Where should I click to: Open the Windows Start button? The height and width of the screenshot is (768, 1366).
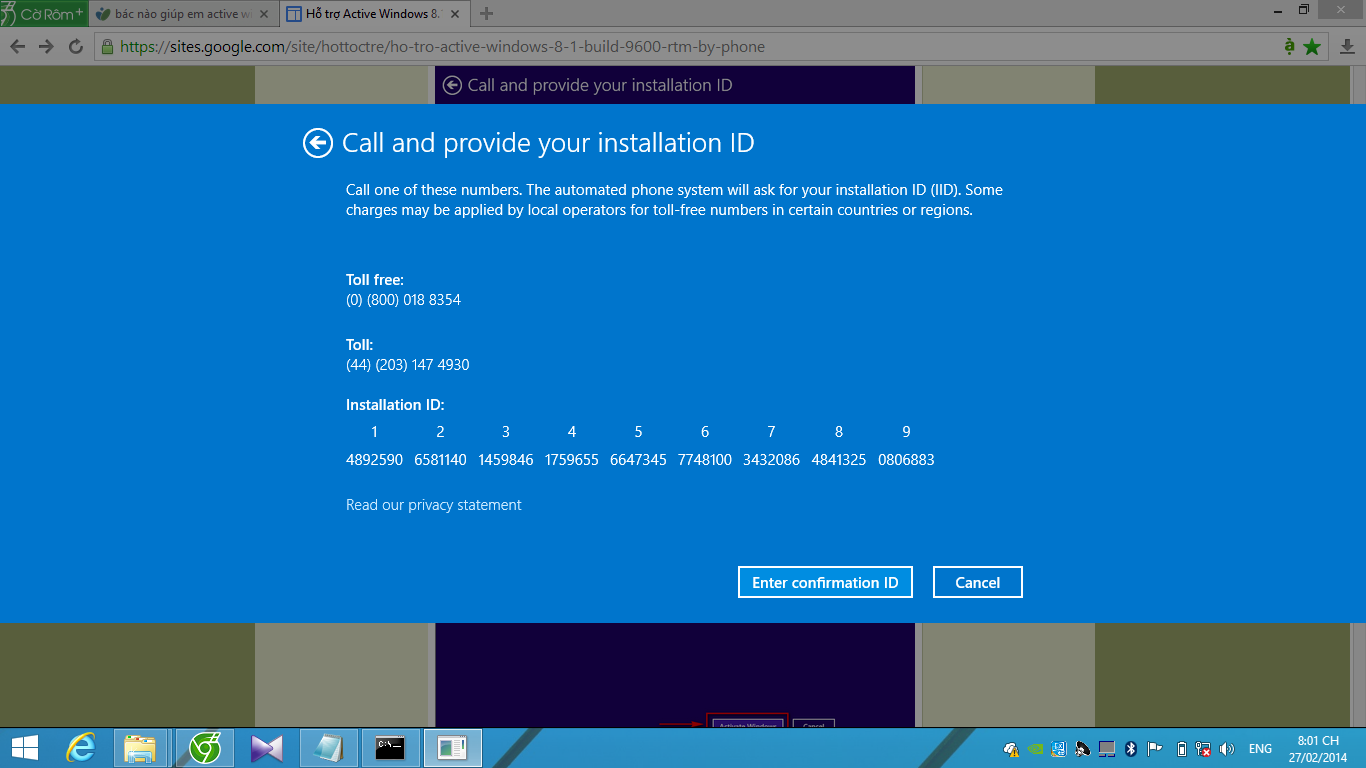click(24, 747)
